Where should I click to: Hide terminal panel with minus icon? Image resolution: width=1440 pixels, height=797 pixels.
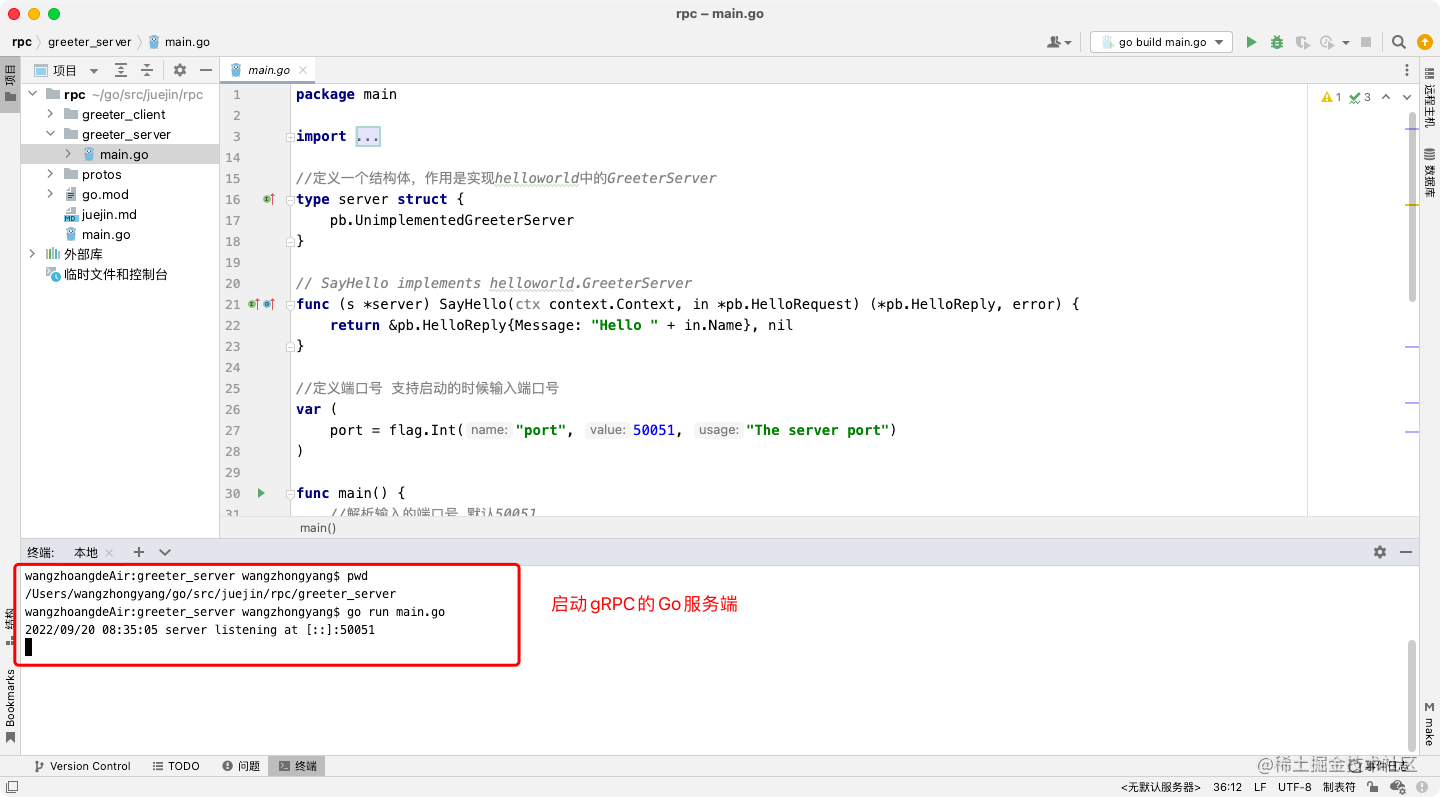click(x=1406, y=552)
